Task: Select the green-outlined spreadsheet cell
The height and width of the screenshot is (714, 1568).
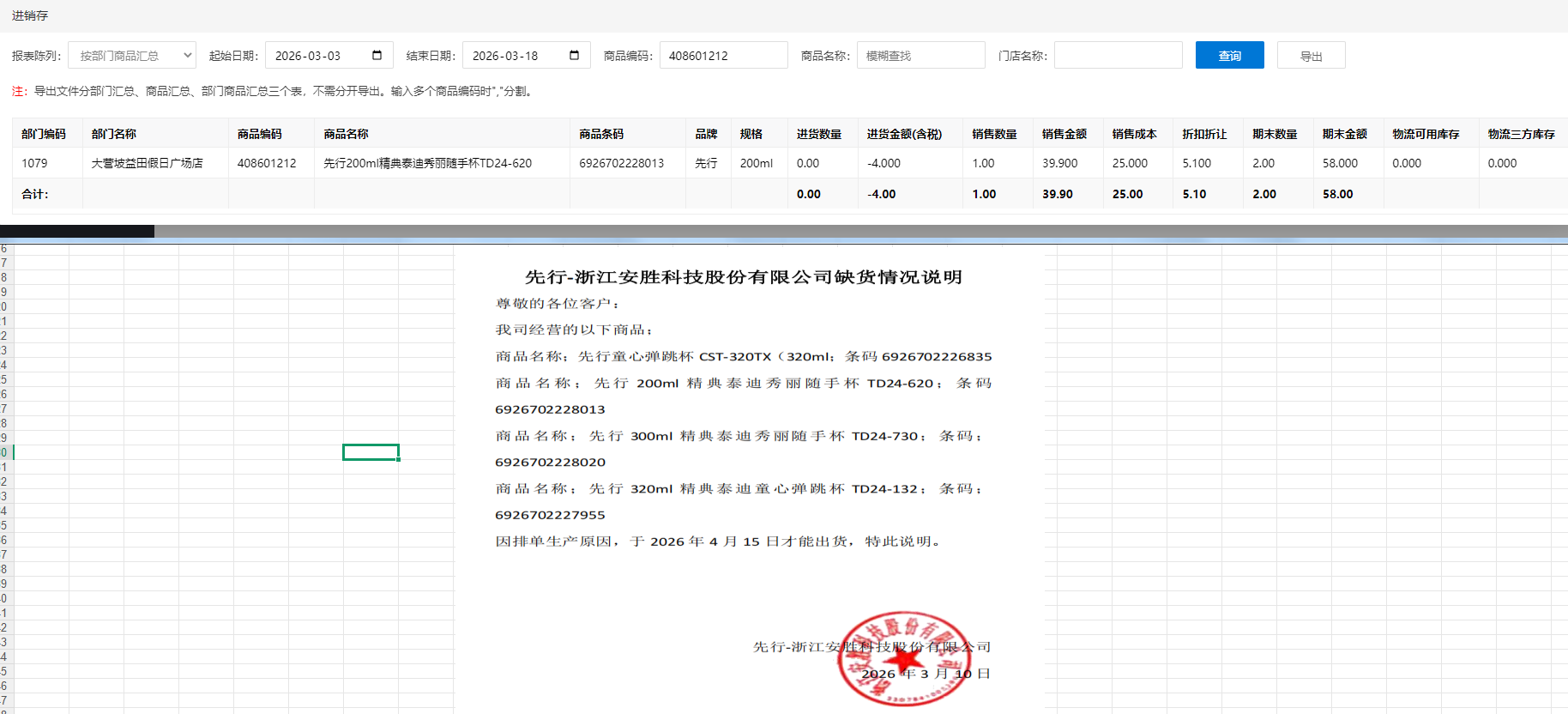Action: (371, 452)
